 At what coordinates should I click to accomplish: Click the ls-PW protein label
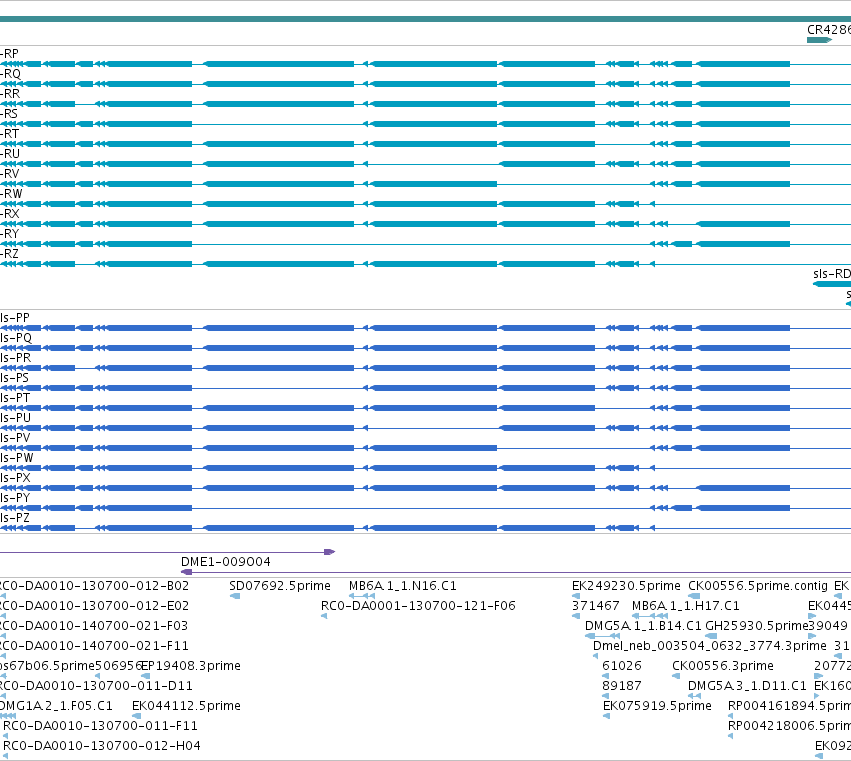(17, 458)
